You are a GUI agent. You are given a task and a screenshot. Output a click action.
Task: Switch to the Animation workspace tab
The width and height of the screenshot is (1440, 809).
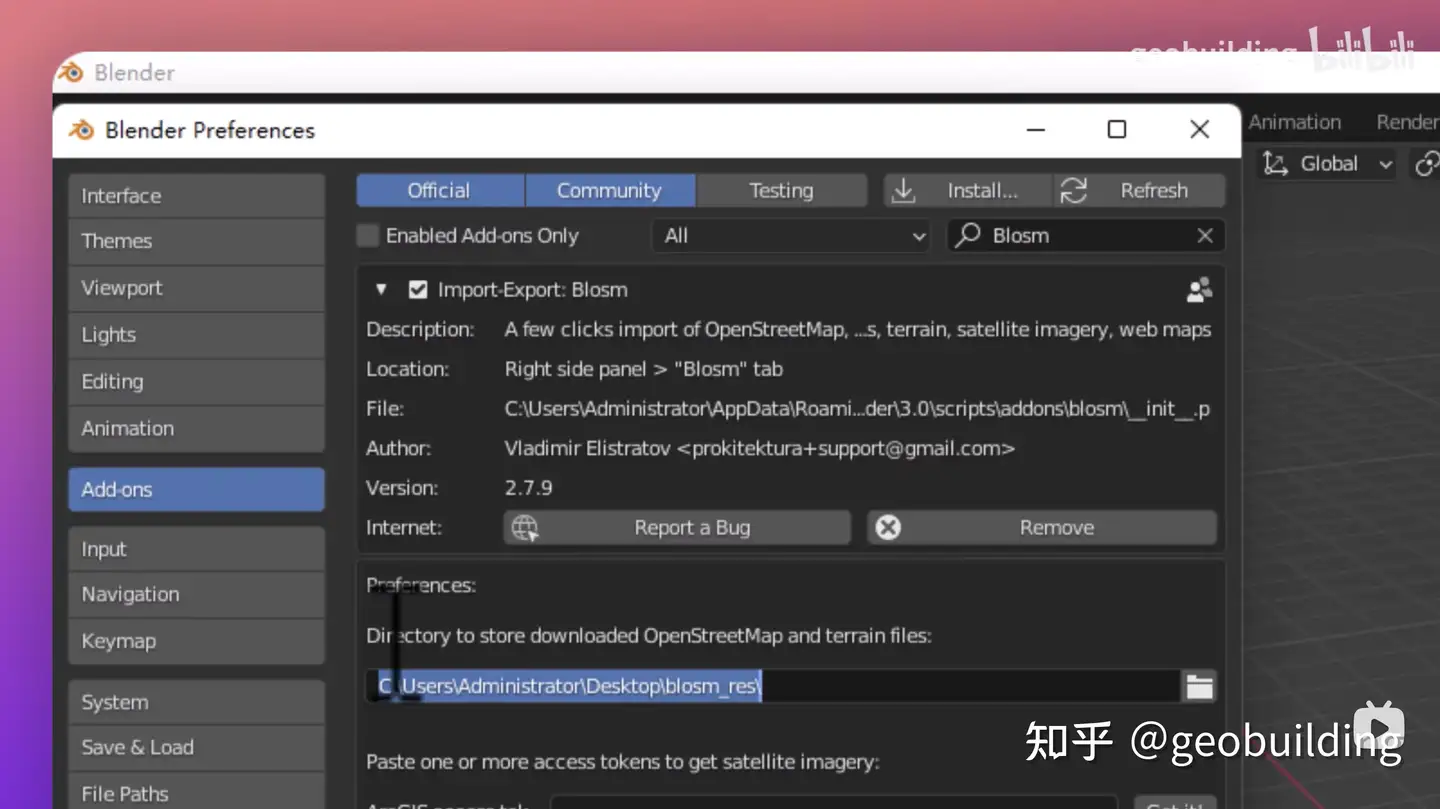click(x=1295, y=122)
